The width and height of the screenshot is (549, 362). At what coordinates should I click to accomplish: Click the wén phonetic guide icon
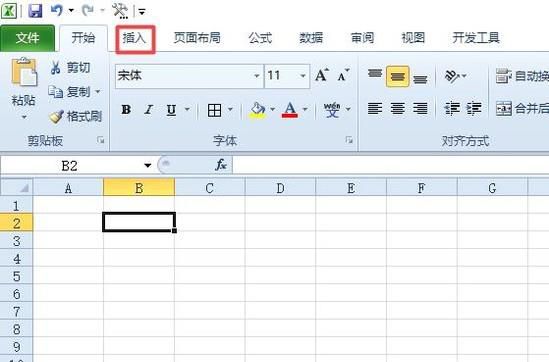click(x=332, y=110)
